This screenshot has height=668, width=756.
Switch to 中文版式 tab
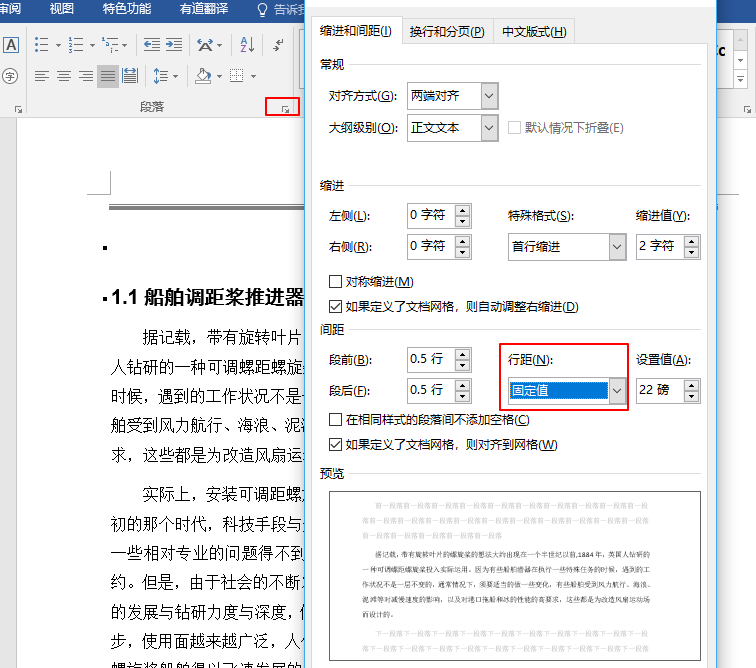[x=534, y=31]
